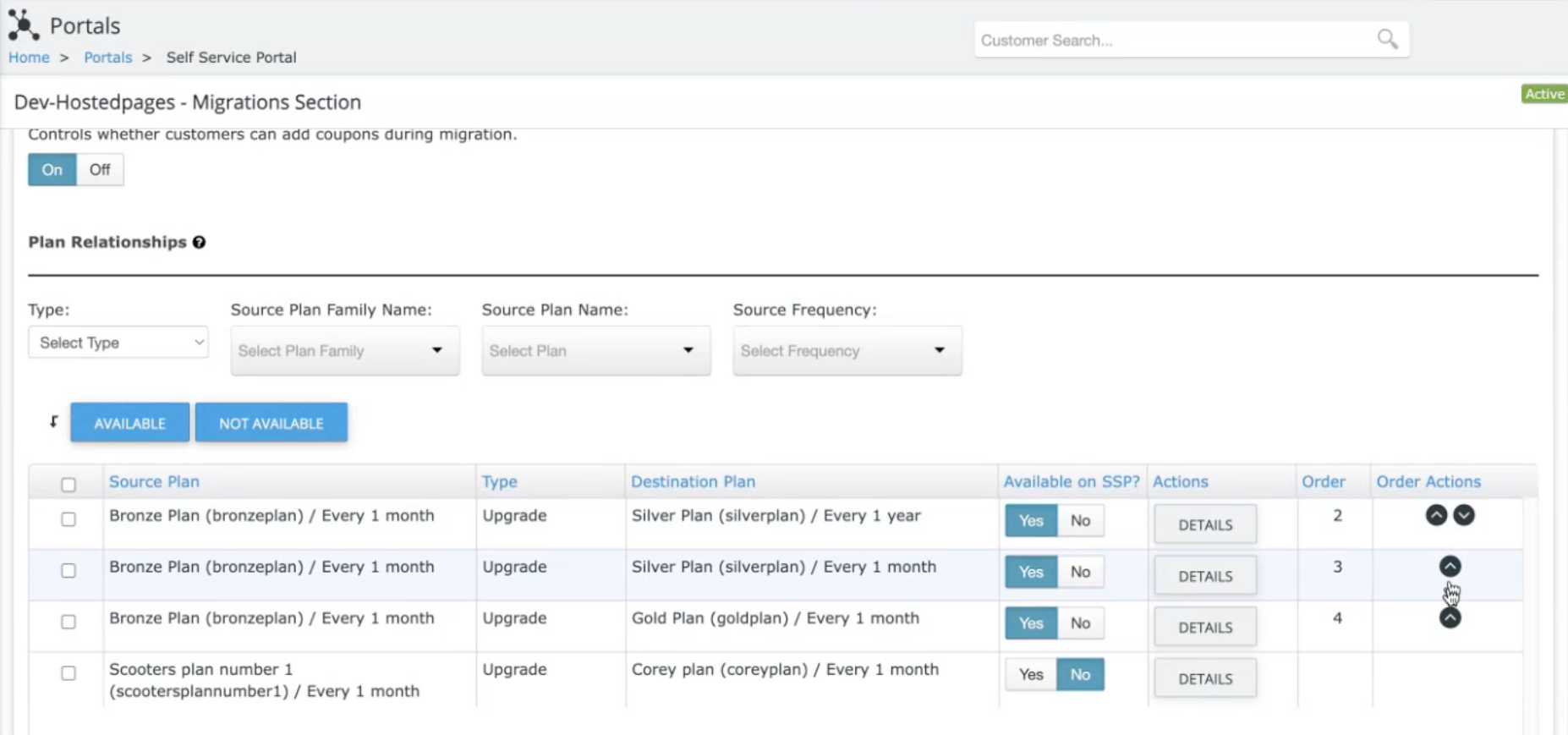
Task: Open DETAILS for Gold Plan row
Action: click(x=1205, y=628)
